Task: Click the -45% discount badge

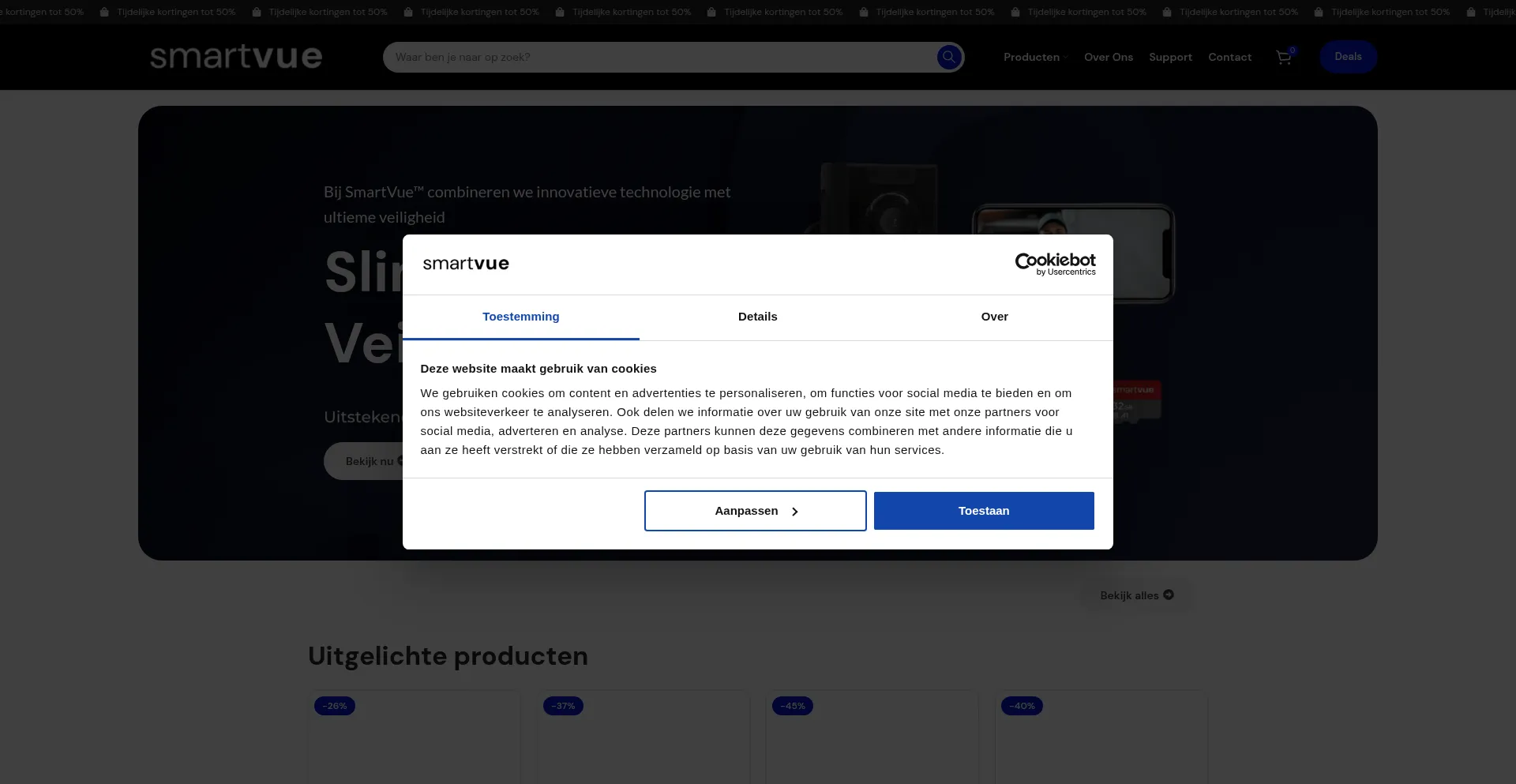Action: 793,706
